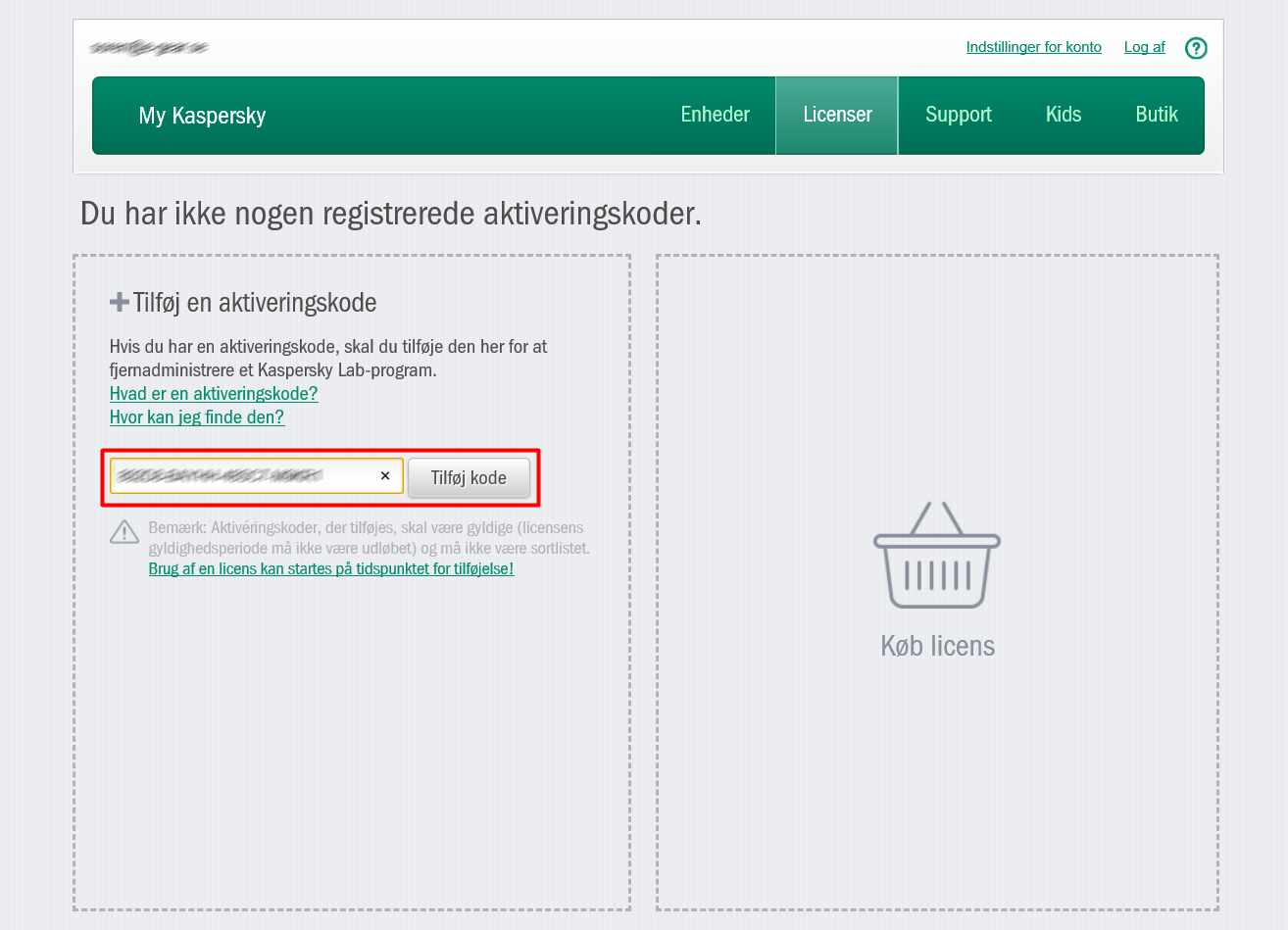Open the Kids tab
This screenshot has height=930, width=1288.
[x=1064, y=115]
